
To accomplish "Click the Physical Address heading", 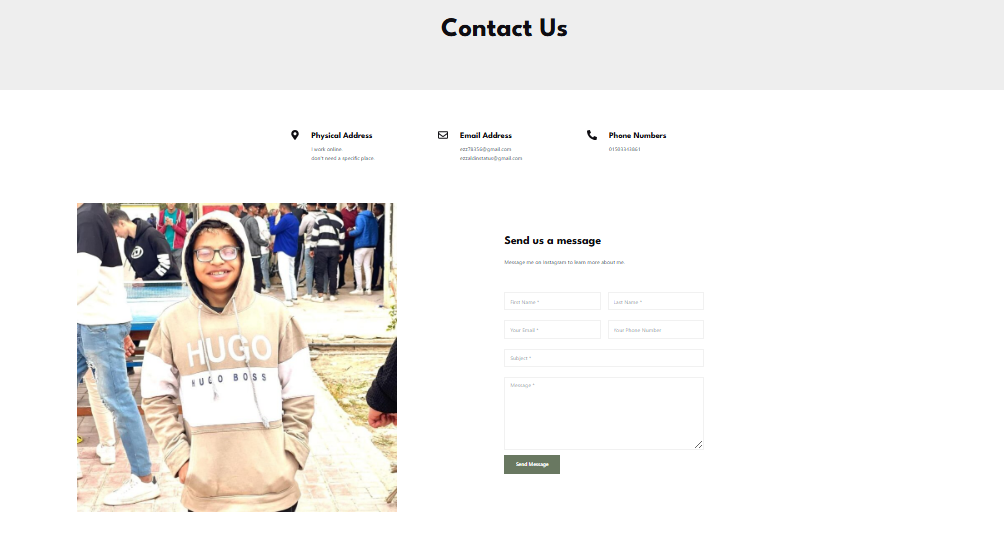I will click(341, 135).
